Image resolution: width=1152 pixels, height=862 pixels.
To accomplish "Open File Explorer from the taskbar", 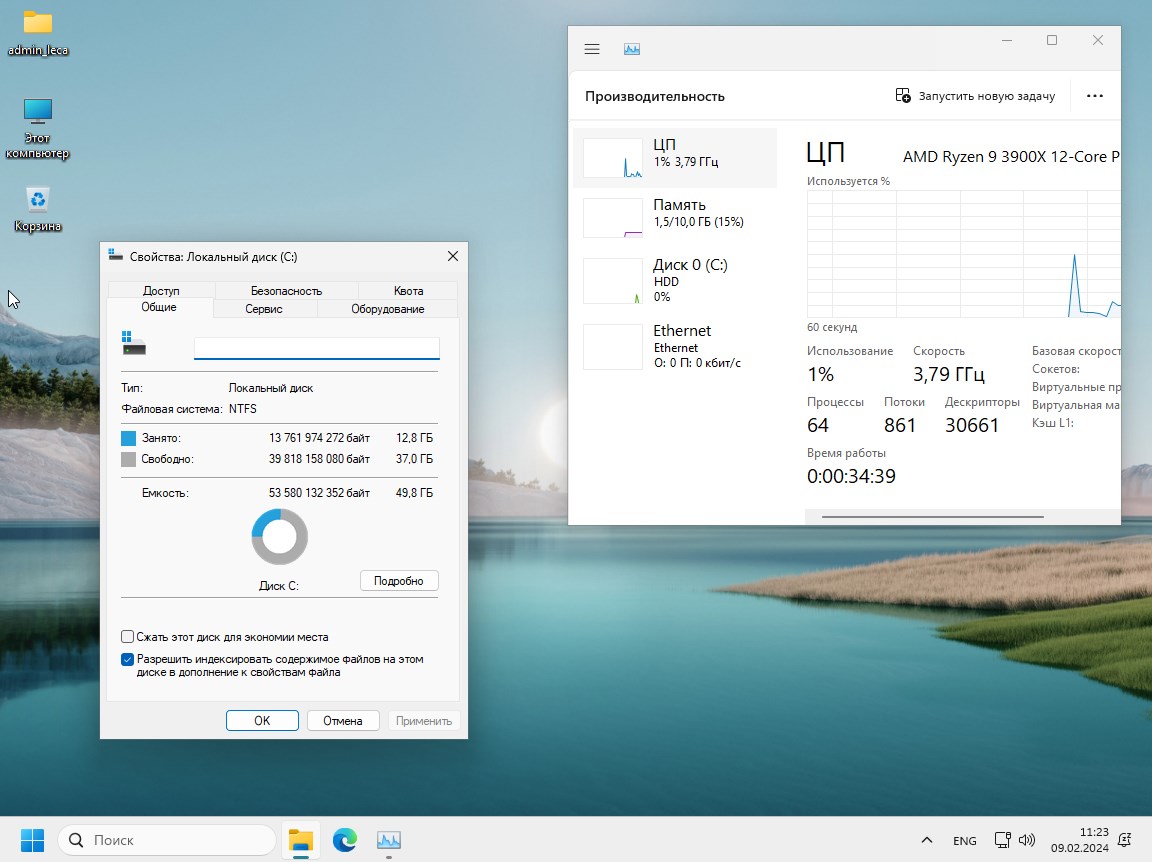I will click(300, 840).
